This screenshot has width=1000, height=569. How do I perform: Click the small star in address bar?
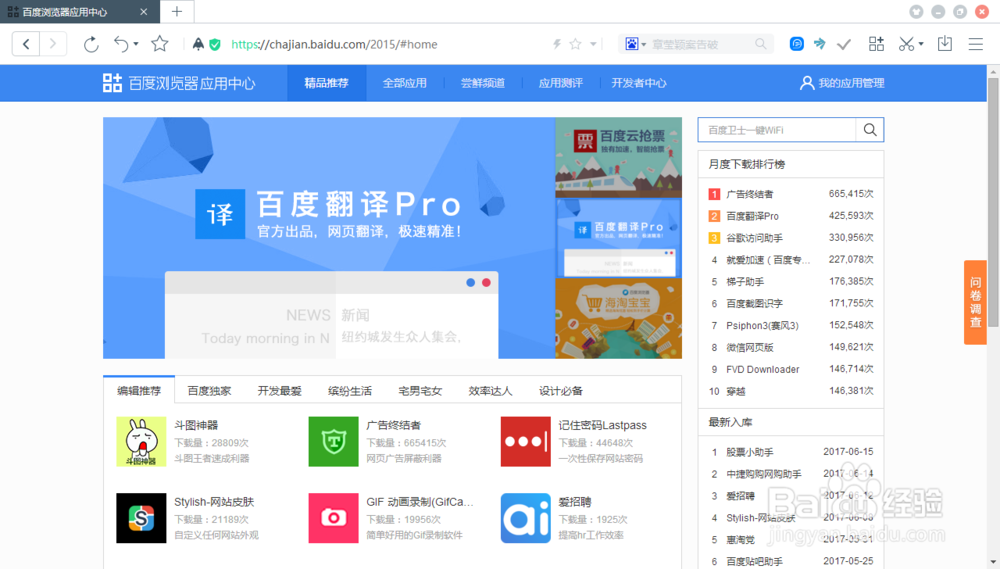pyautogui.click(x=575, y=44)
